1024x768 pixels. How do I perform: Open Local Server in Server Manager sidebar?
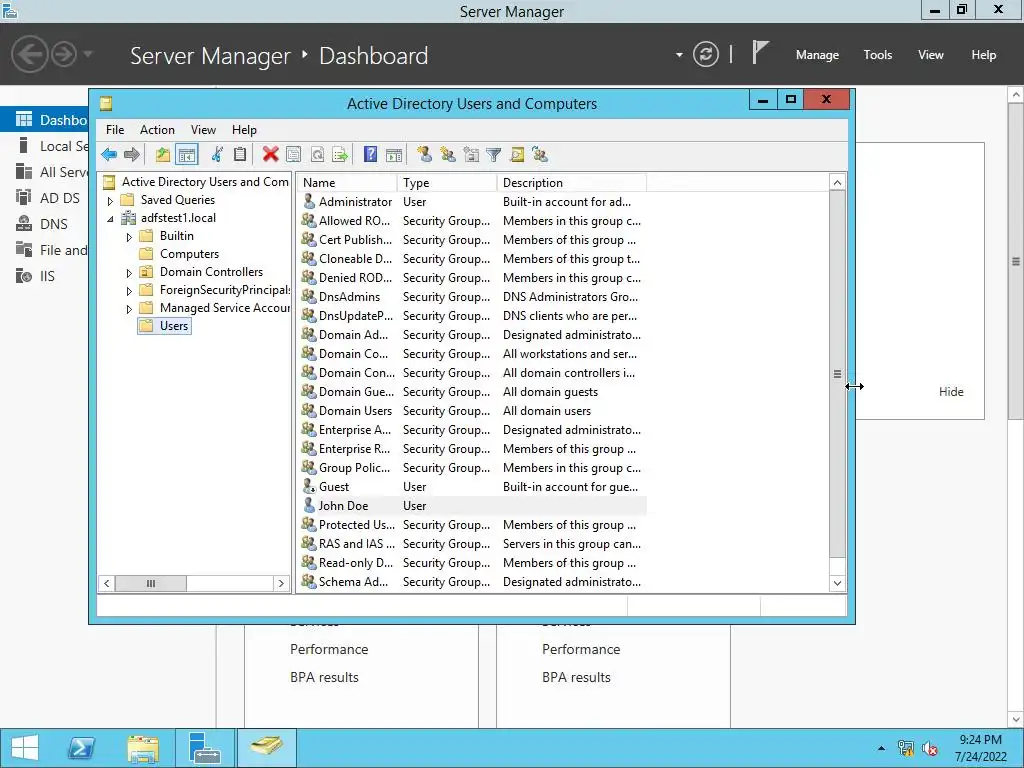pyautogui.click(x=51, y=146)
